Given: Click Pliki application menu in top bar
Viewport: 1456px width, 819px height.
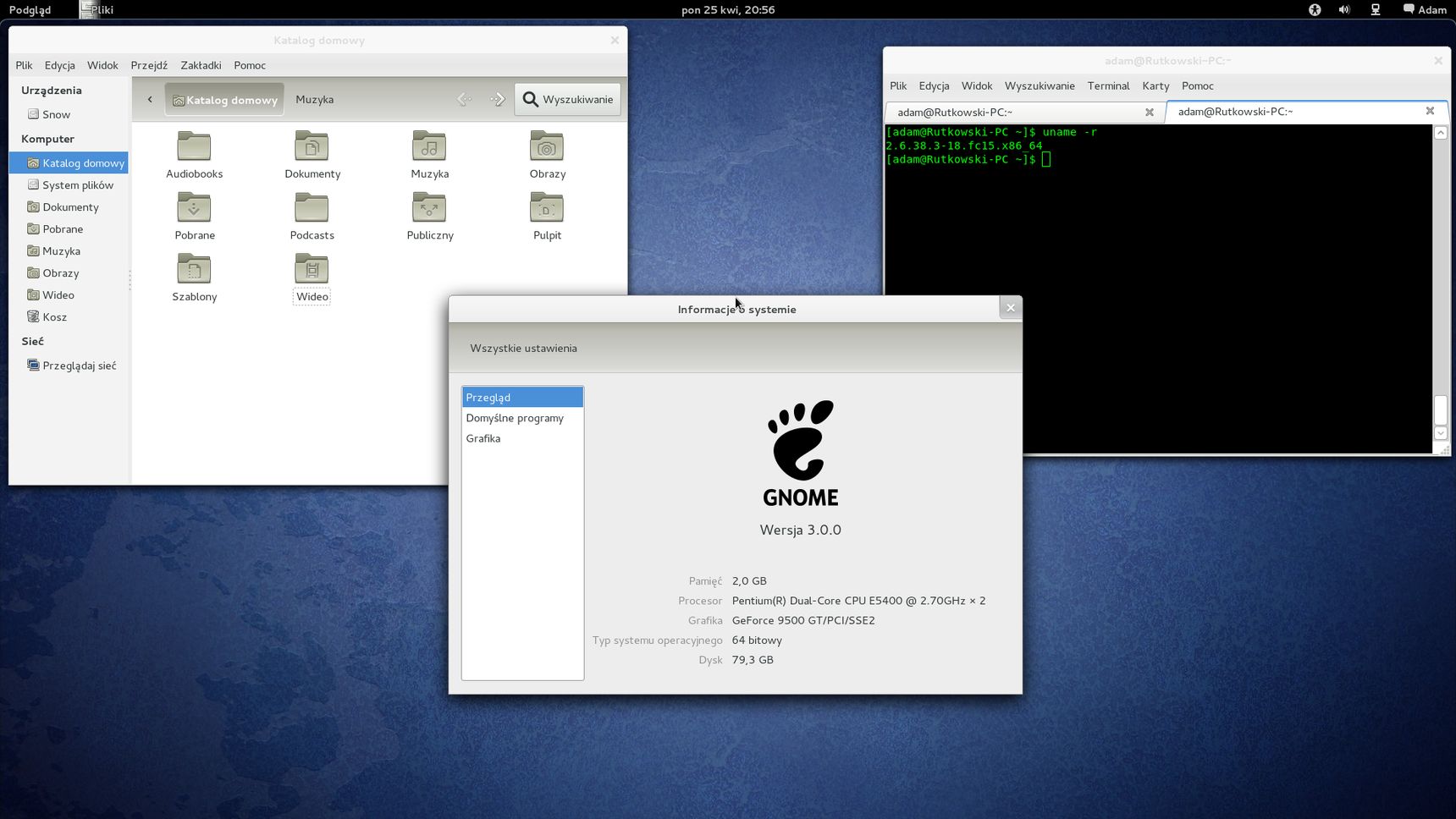Looking at the screenshot, I should (x=97, y=9).
